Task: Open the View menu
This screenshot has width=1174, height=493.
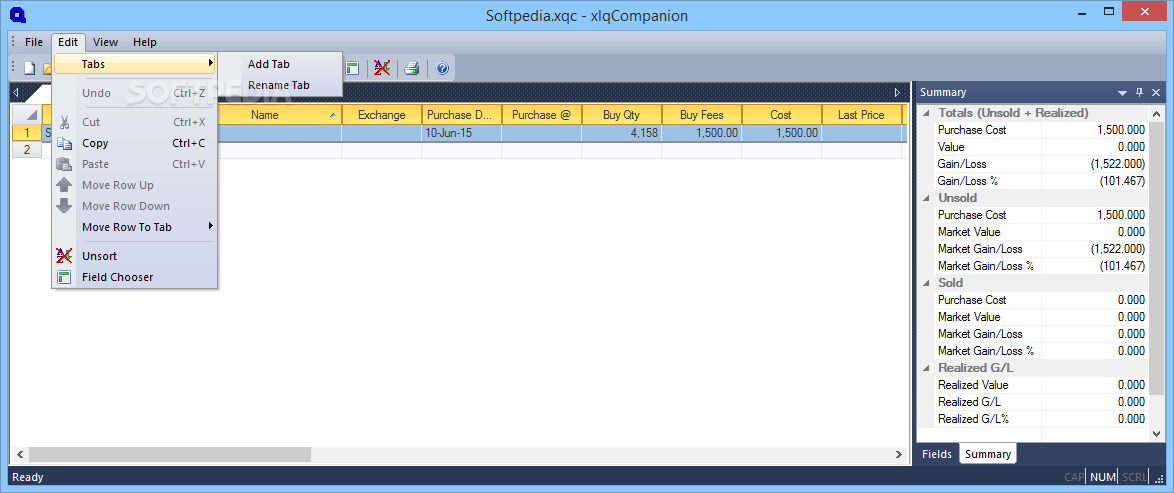Action: click(106, 42)
